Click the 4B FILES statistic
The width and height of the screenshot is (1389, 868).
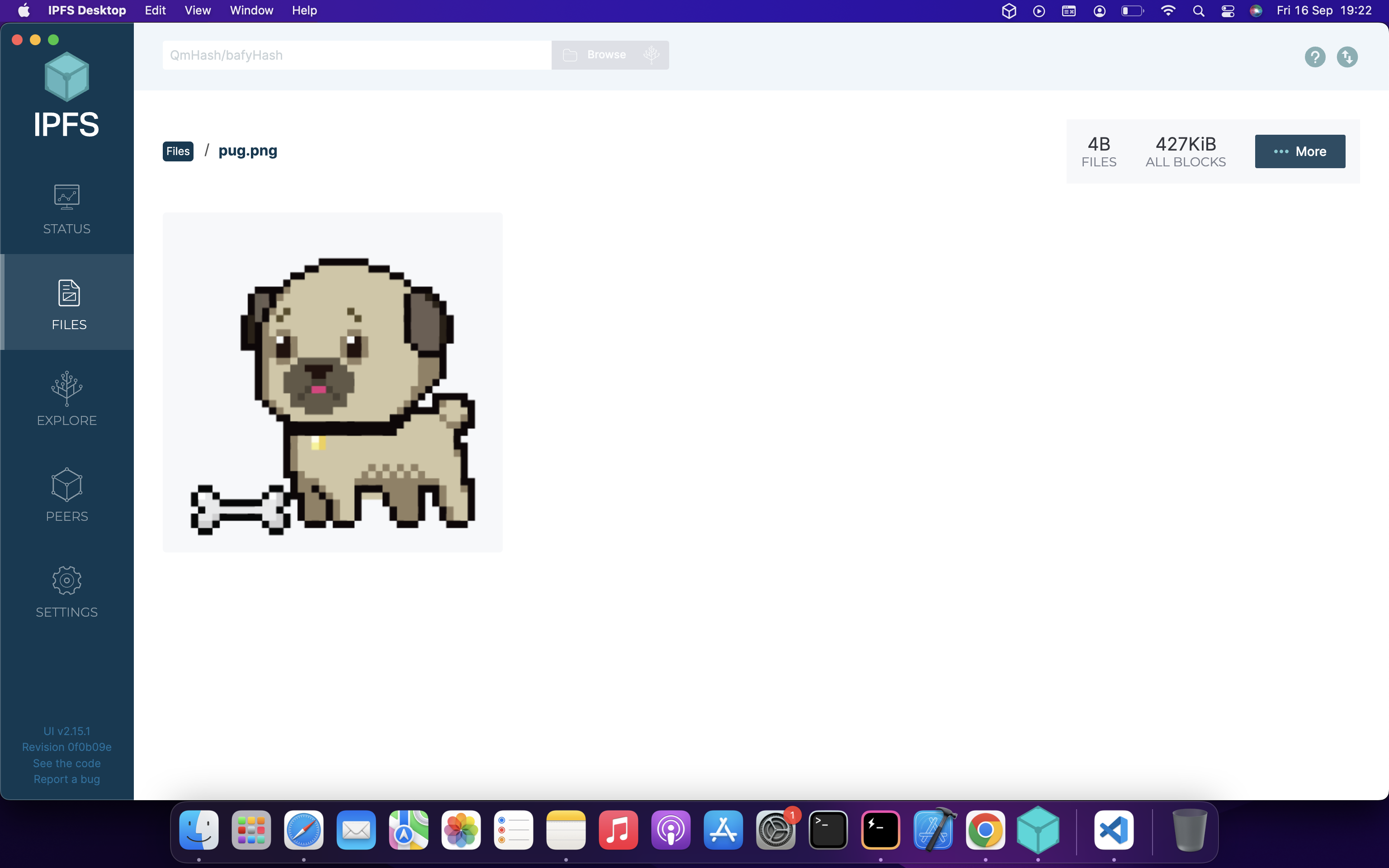[x=1099, y=151]
